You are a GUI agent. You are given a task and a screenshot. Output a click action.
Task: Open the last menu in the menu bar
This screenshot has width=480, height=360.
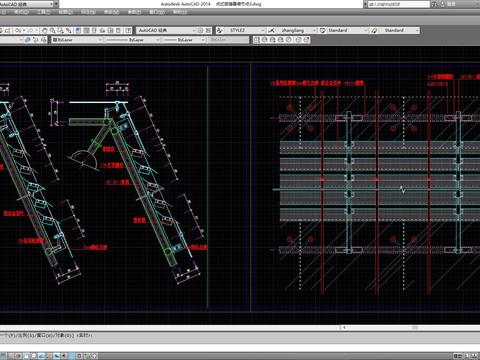point(180,12)
